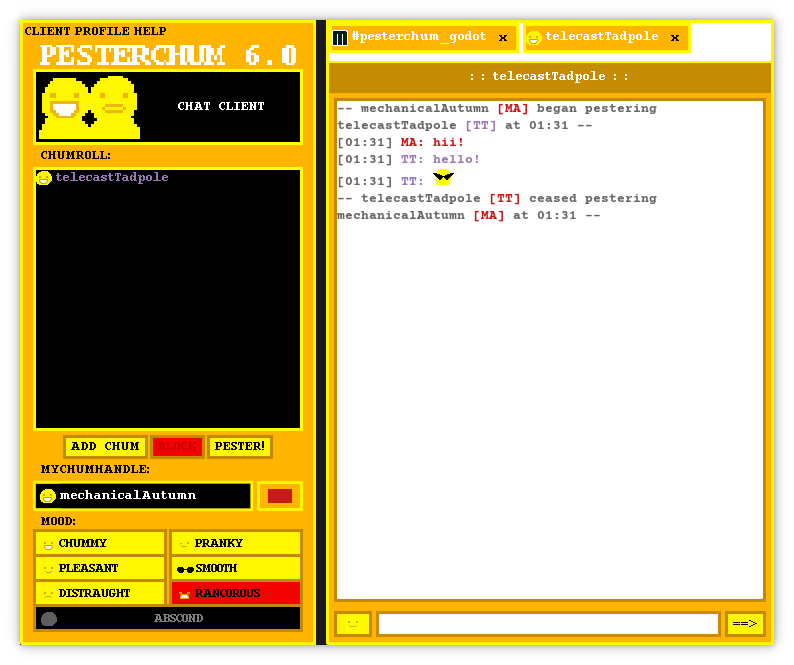The image size is (794, 665).
Task: Click the 'TT: hello!' chat message
Action: pos(440,160)
